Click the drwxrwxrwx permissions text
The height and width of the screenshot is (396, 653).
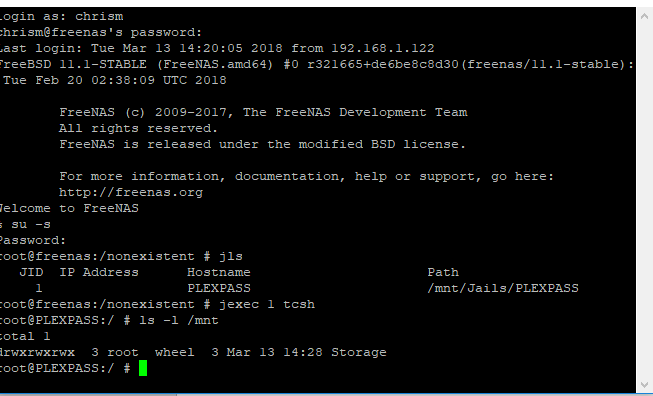coord(37,352)
